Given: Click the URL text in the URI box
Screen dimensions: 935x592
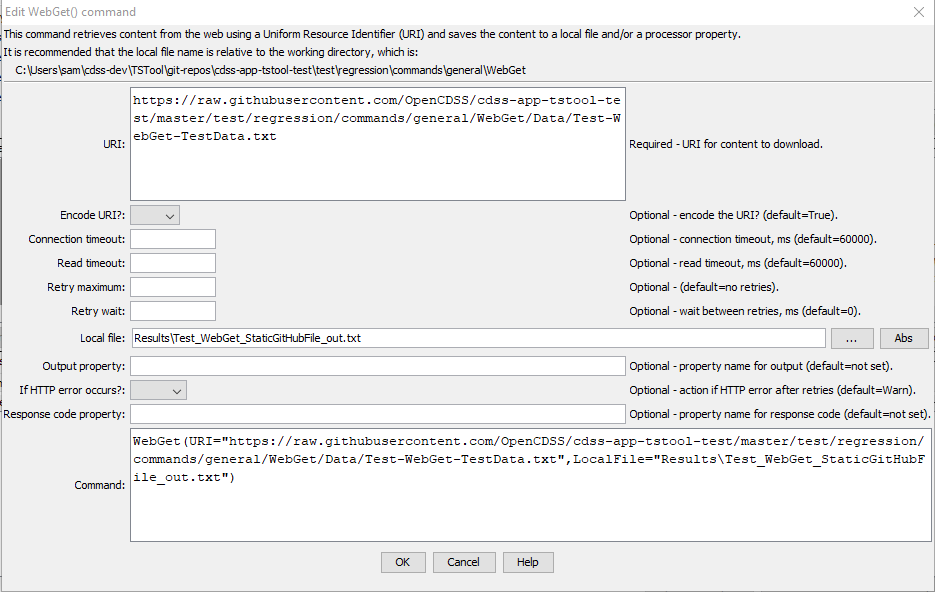Looking at the screenshot, I should point(377,118).
